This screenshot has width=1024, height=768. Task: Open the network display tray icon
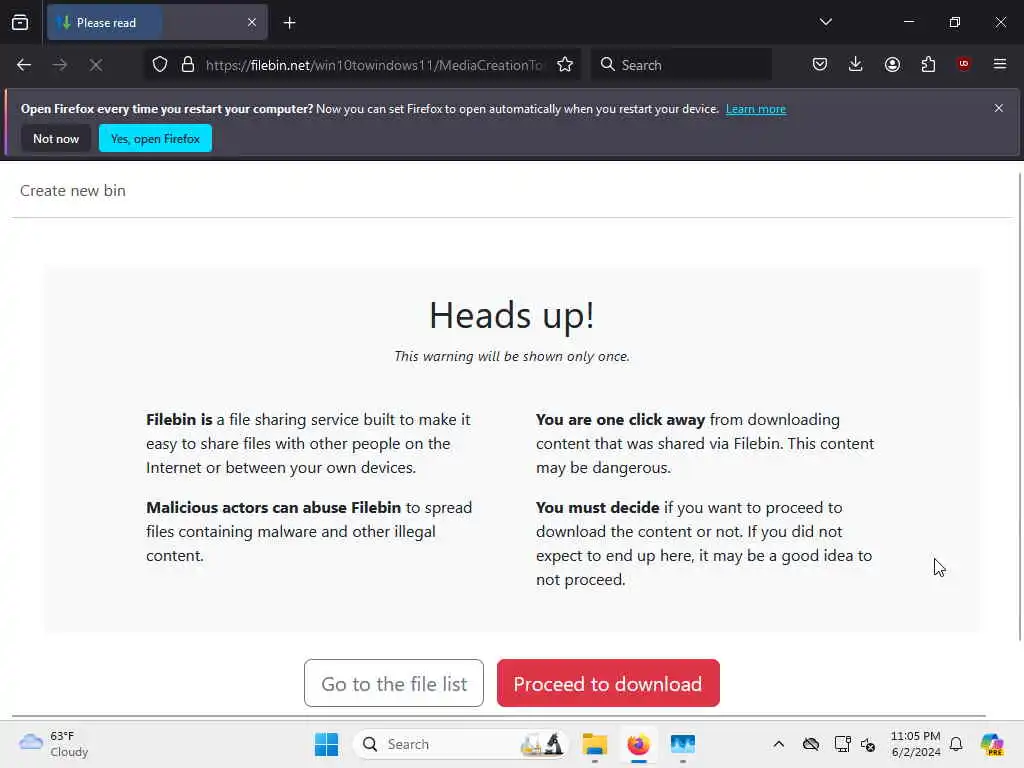(842, 744)
